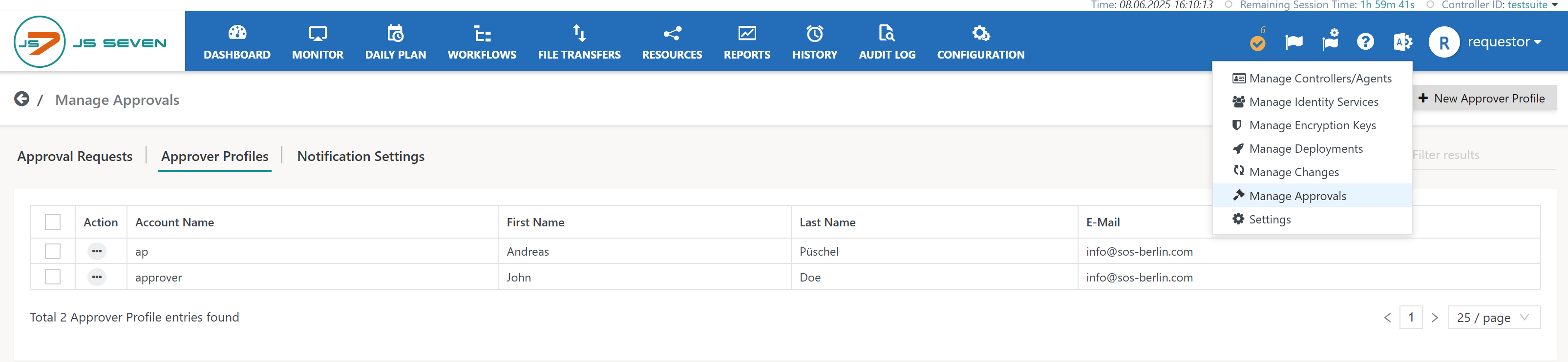Click the flag icon in header
Image resolution: width=1568 pixels, height=362 pixels.
click(x=1293, y=42)
